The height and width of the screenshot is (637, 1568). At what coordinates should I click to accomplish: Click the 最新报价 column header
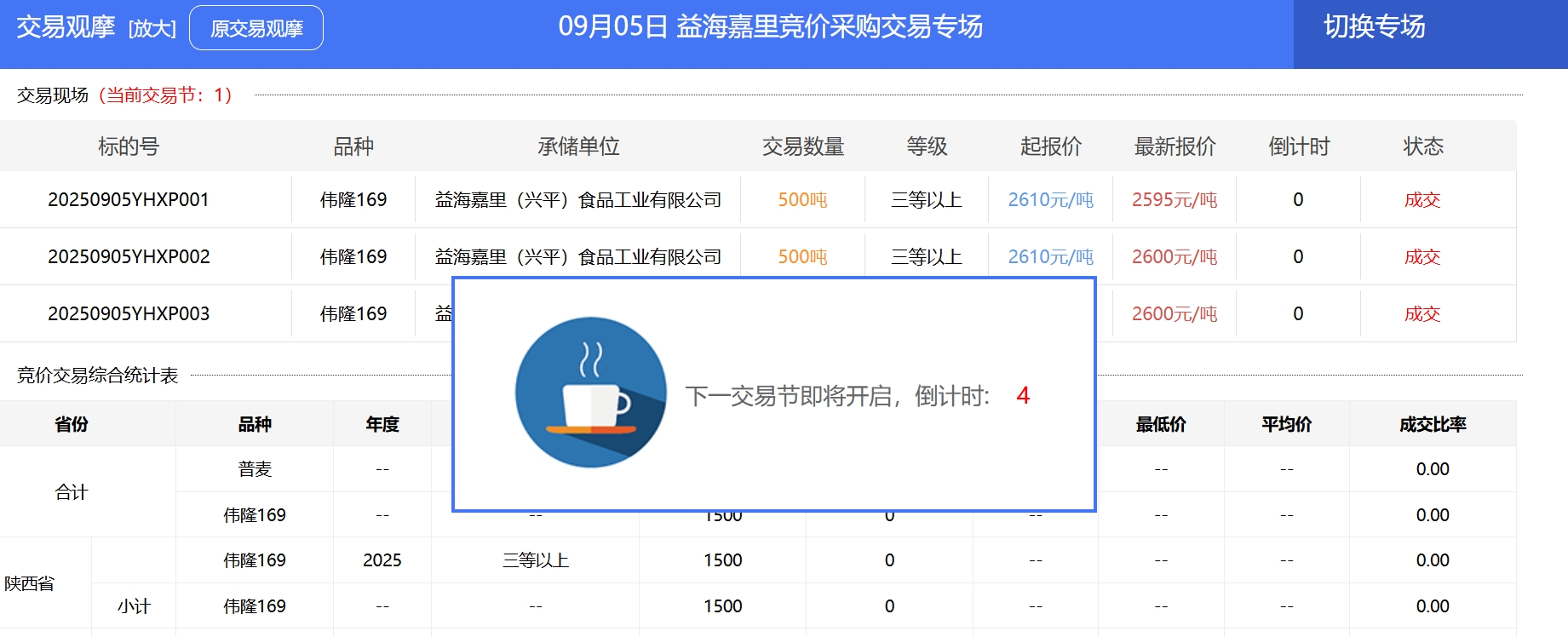point(1175,146)
